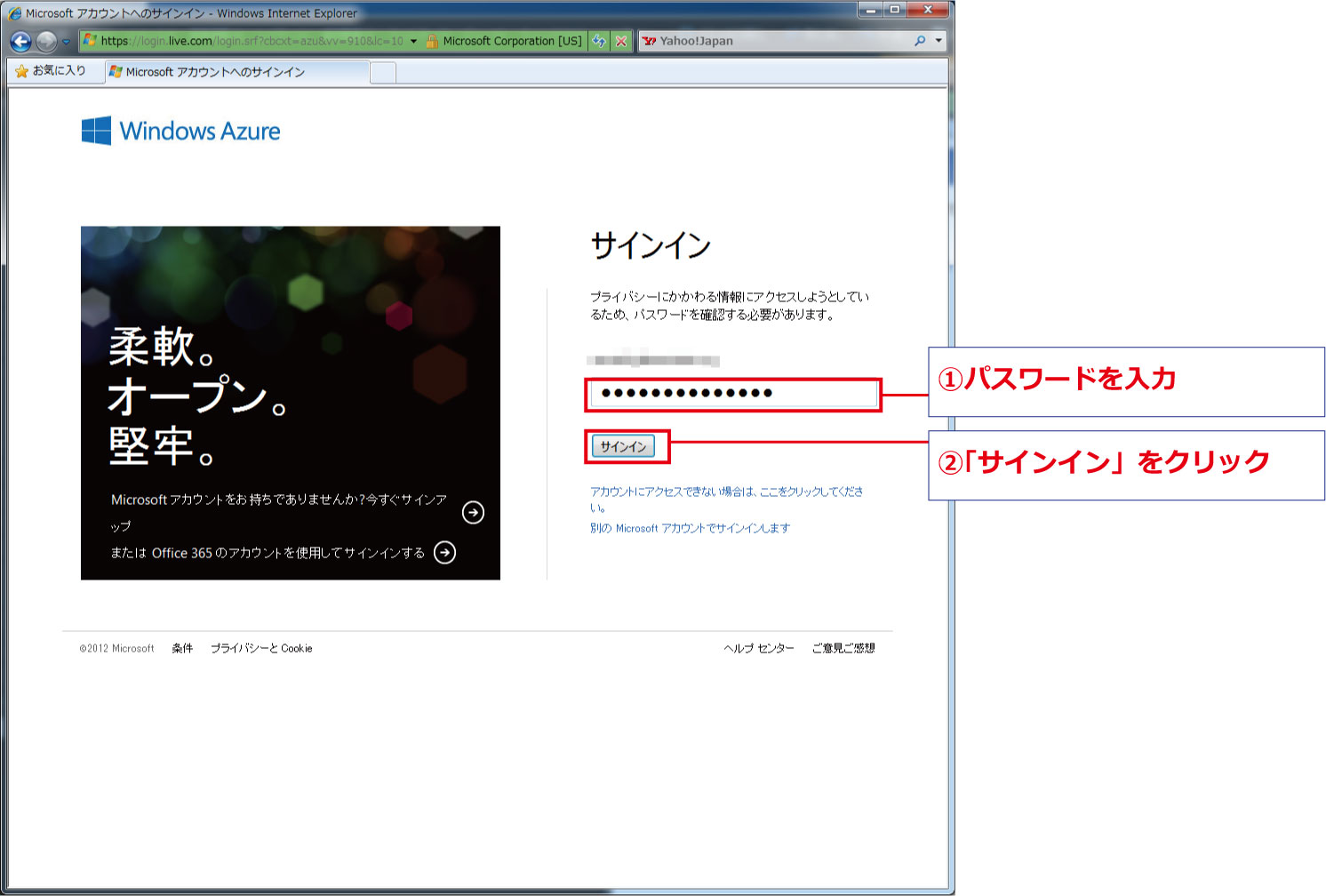Click the 柔軟。オープン。堅牢。 banner image
Viewport: 1326px width, 896px height.
[x=291, y=403]
